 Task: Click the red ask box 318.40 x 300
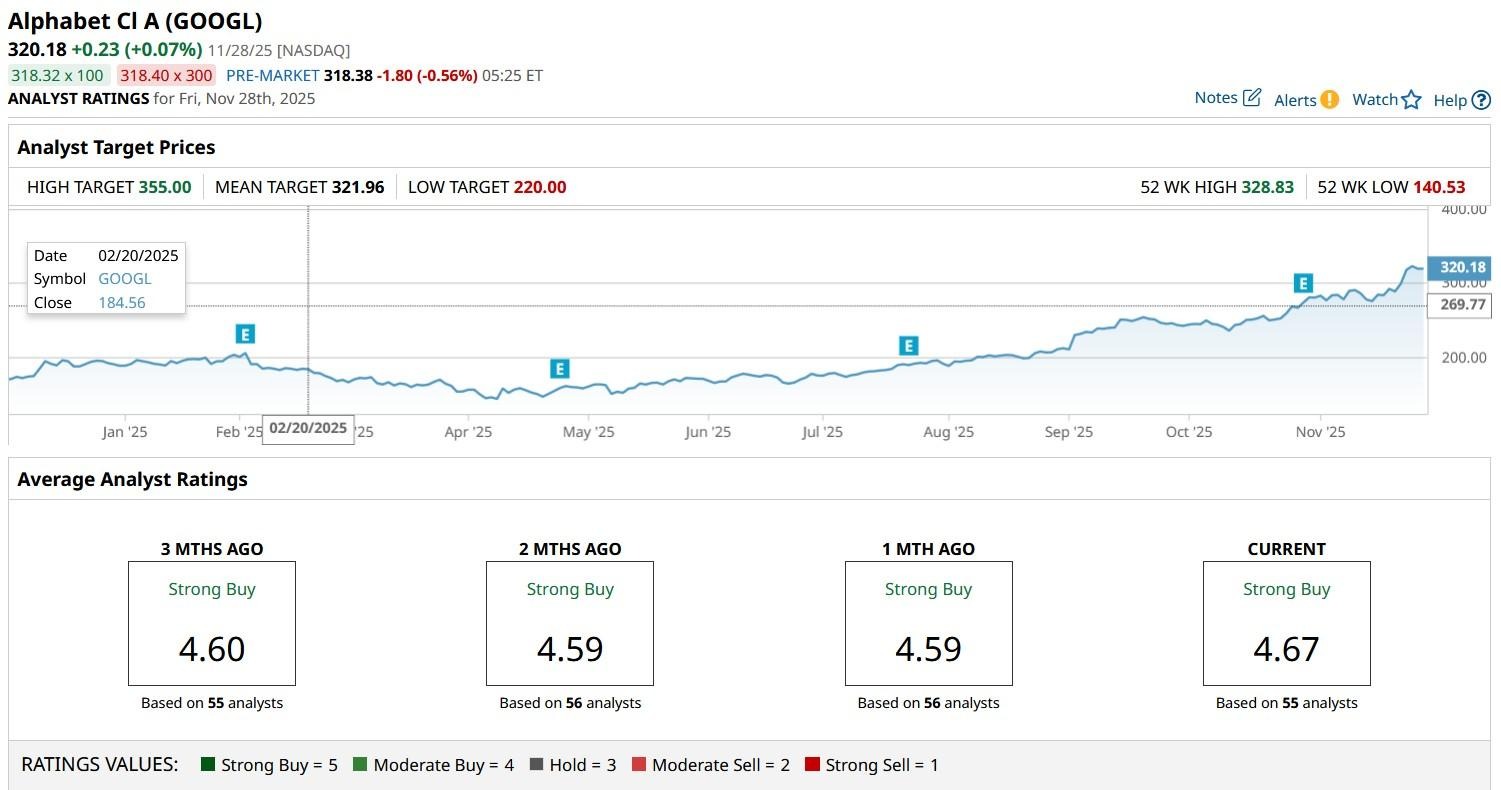pyautogui.click(x=166, y=75)
